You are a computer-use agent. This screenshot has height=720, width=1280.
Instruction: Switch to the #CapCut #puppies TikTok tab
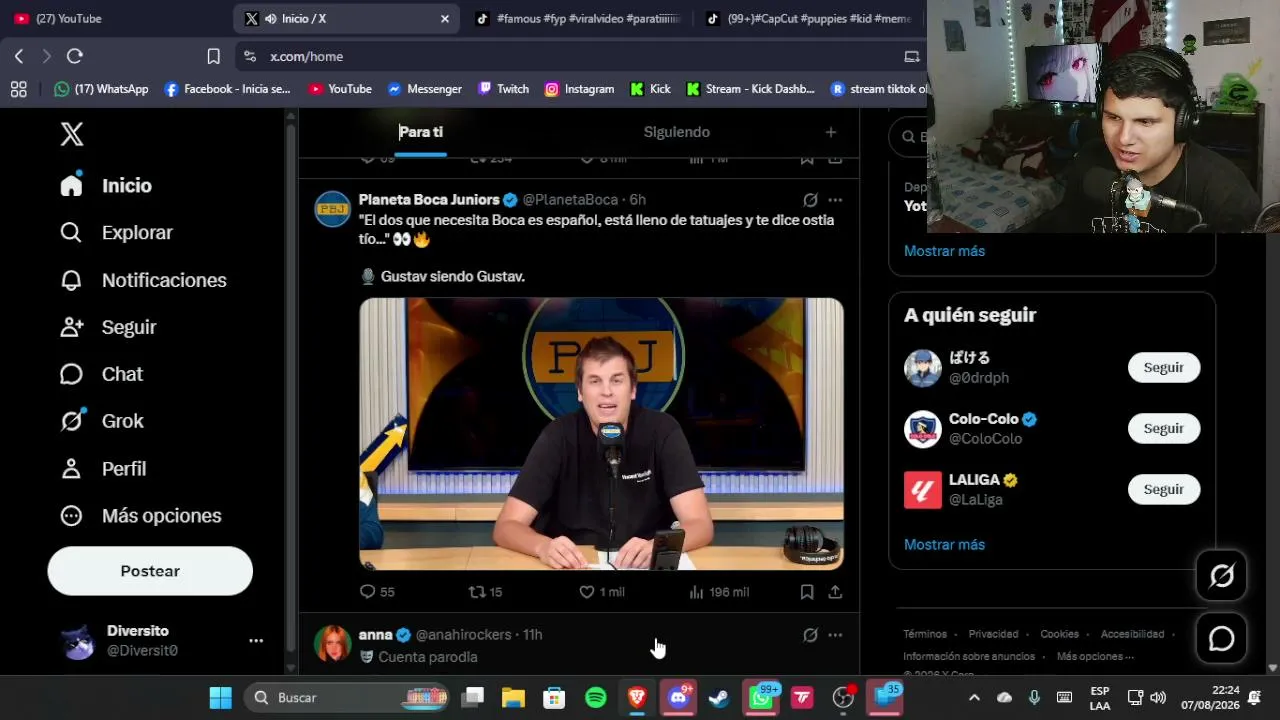pyautogui.click(x=810, y=19)
